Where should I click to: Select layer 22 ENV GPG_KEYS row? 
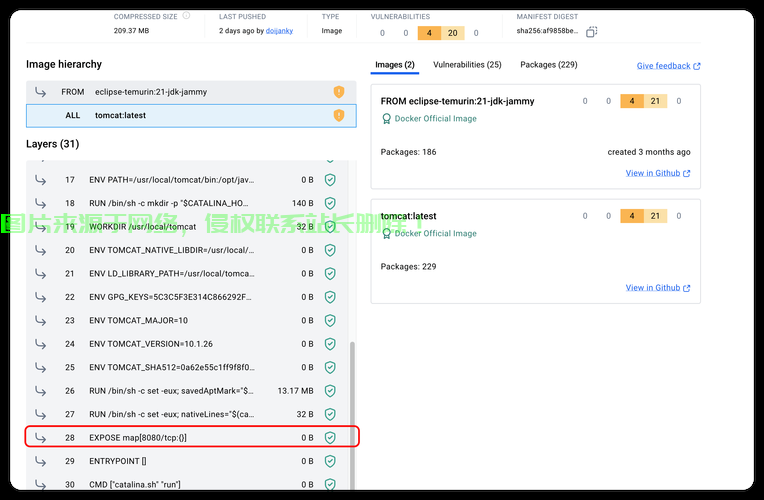[188, 297]
